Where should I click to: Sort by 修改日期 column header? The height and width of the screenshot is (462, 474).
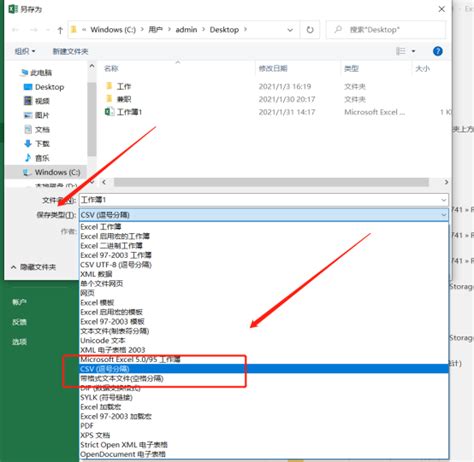click(273, 69)
